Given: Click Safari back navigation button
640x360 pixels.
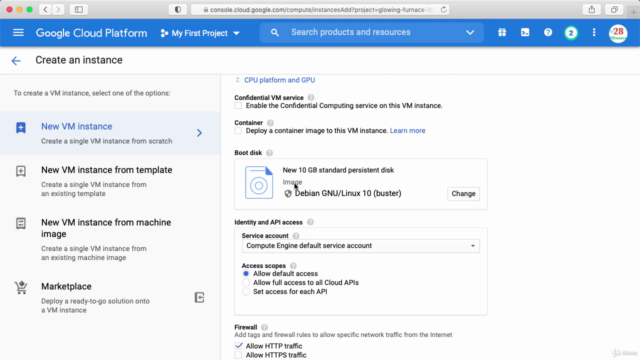Looking at the screenshot, I should tap(45, 9).
